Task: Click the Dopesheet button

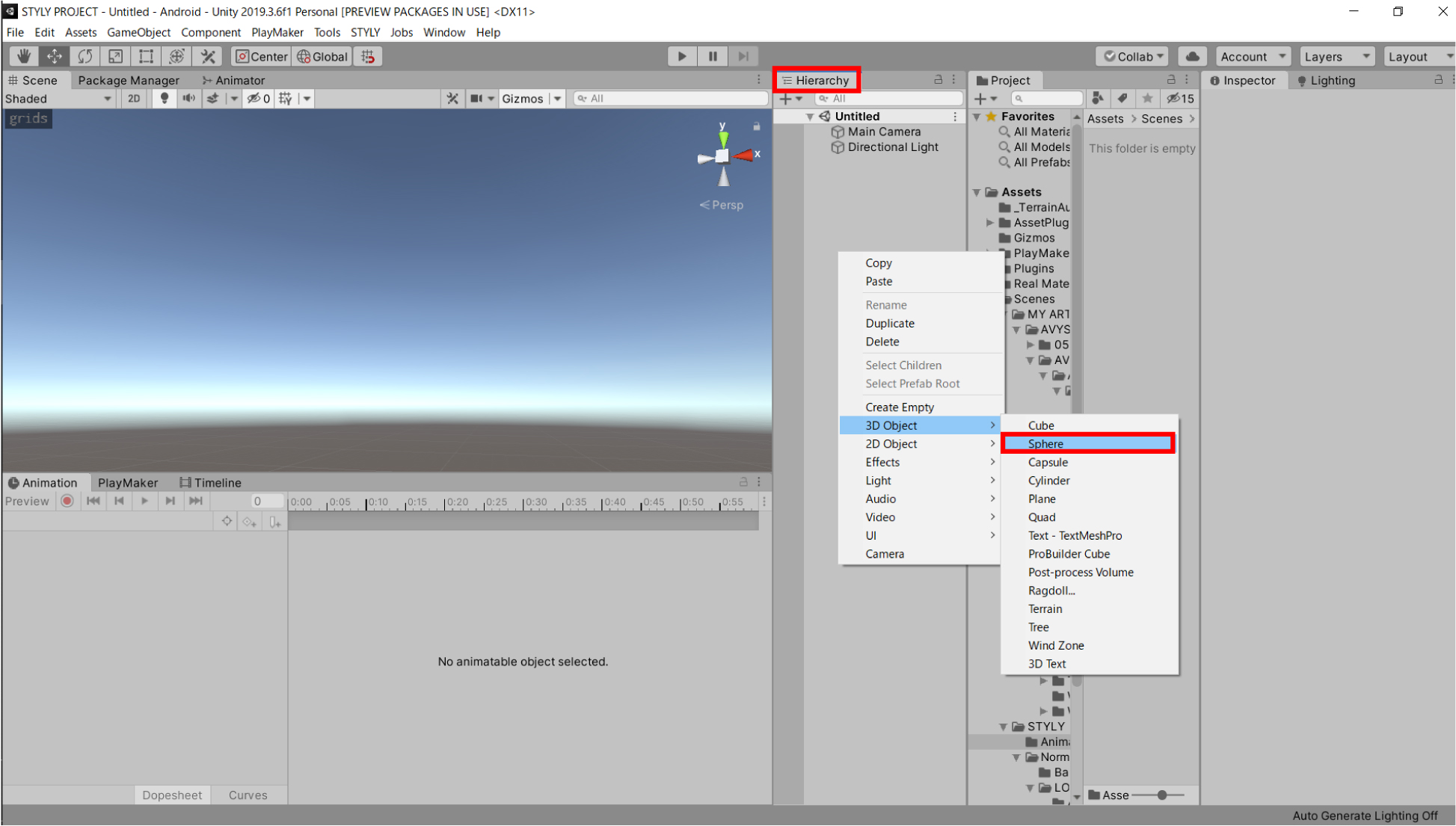Action: pos(172,795)
